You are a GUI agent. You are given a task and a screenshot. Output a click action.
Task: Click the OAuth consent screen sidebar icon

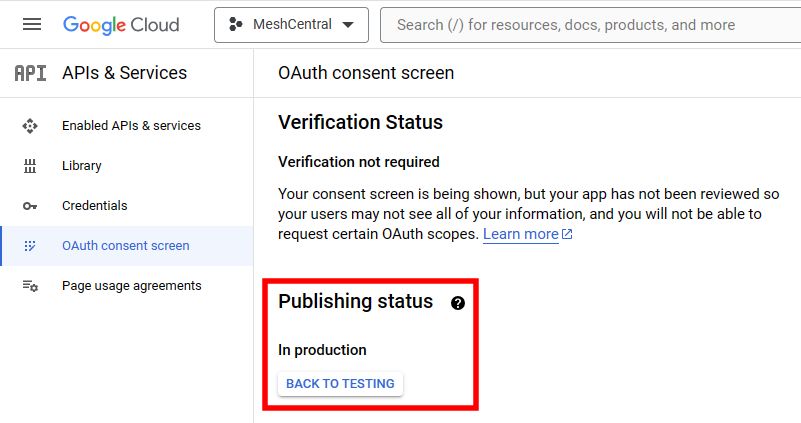click(x=30, y=246)
